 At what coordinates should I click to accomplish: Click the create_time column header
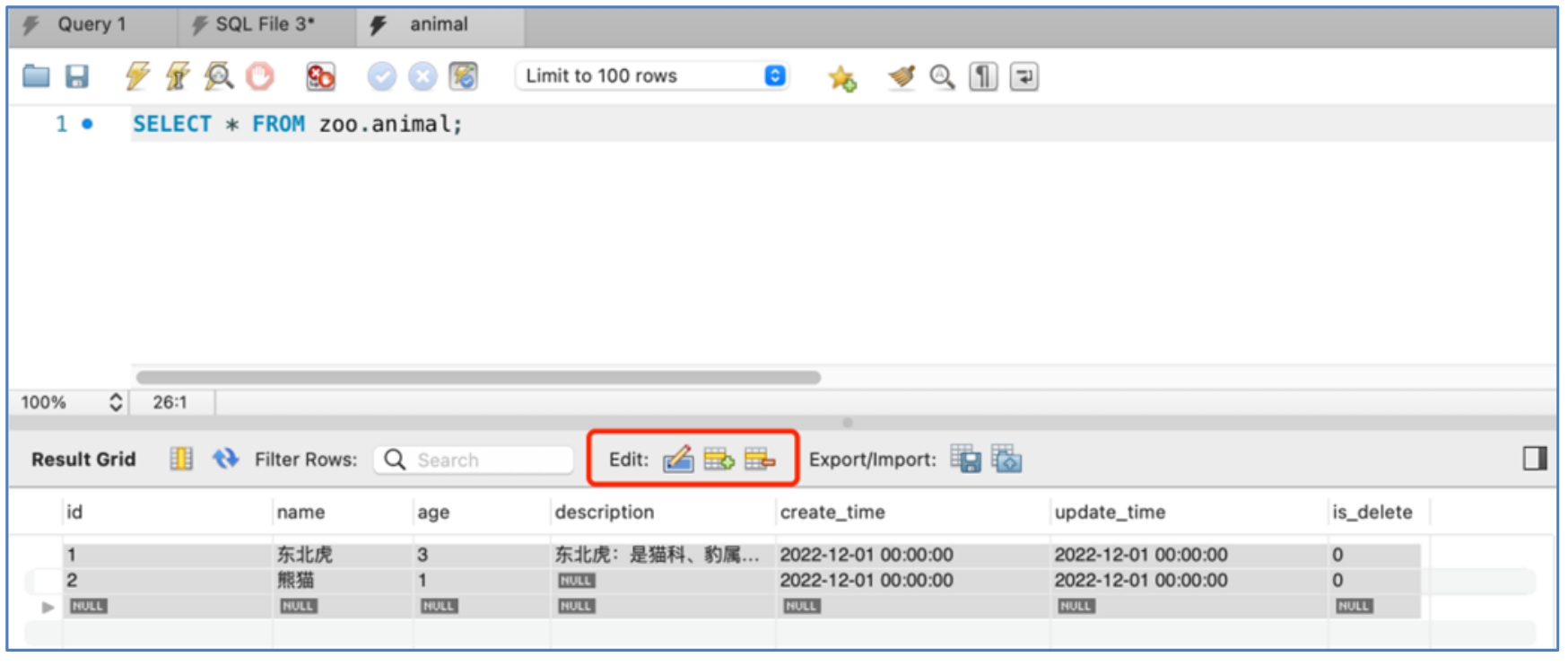pyautogui.click(x=913, y=513)
